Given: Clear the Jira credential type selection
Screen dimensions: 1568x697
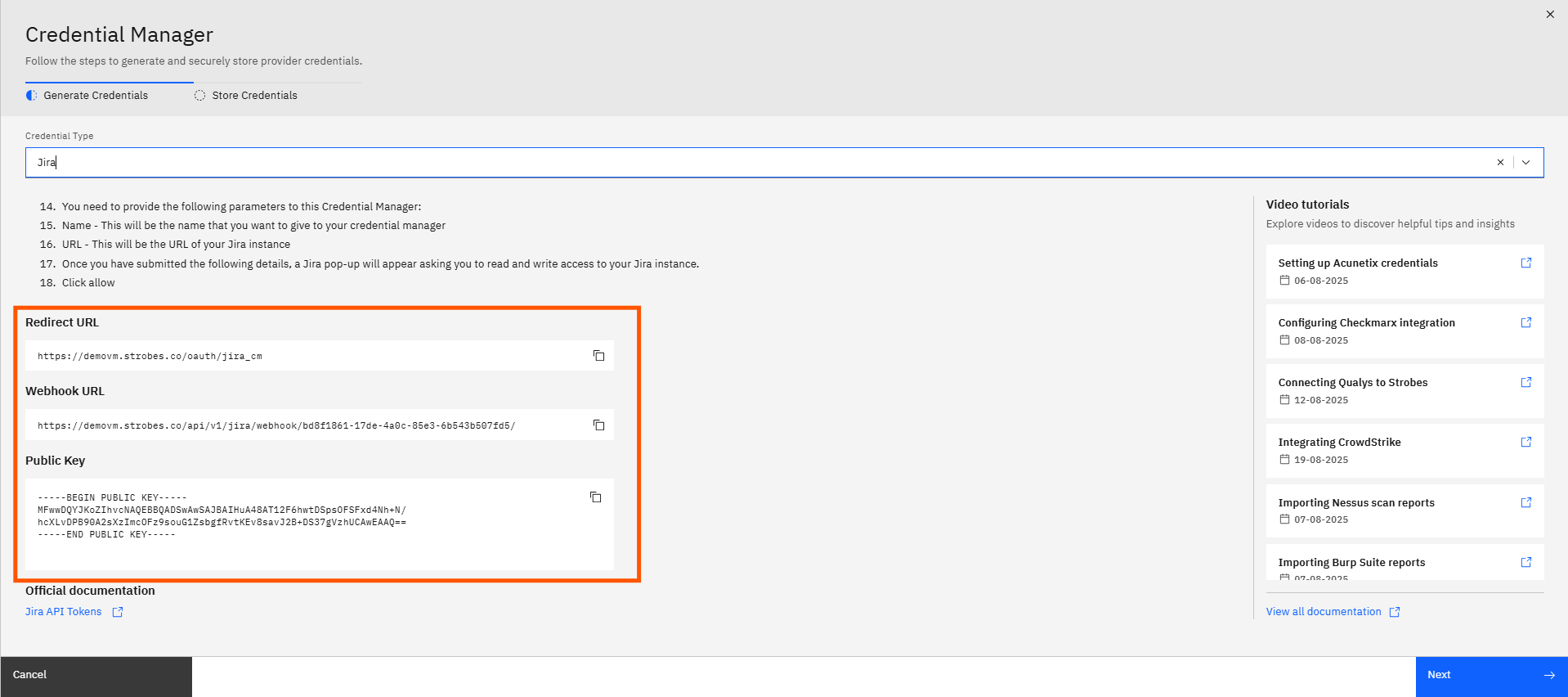Looking at the screenshot, I should tap(1500, 162).
